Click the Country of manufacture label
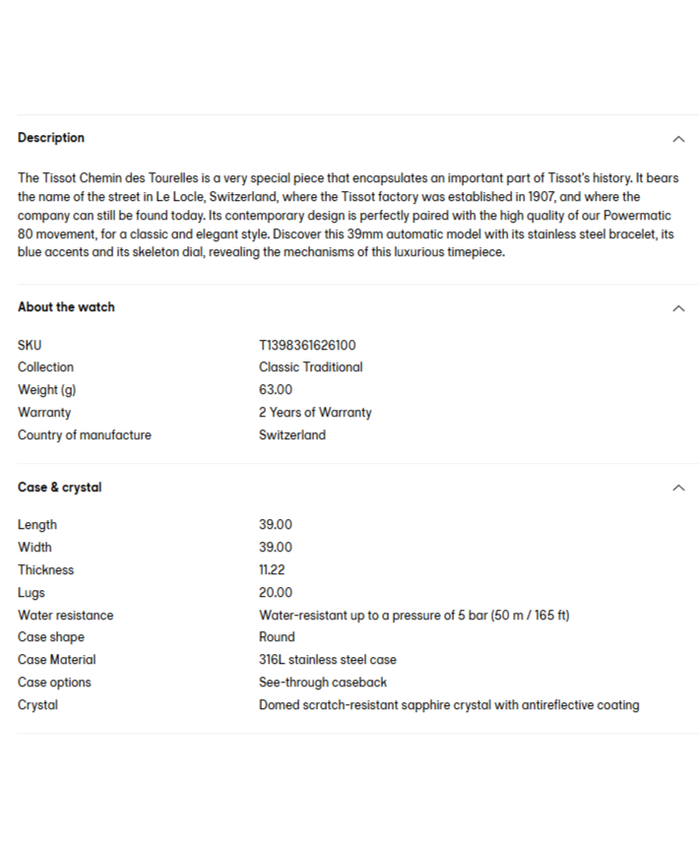Viewport: 700px width, 850px height. (85, 435)
